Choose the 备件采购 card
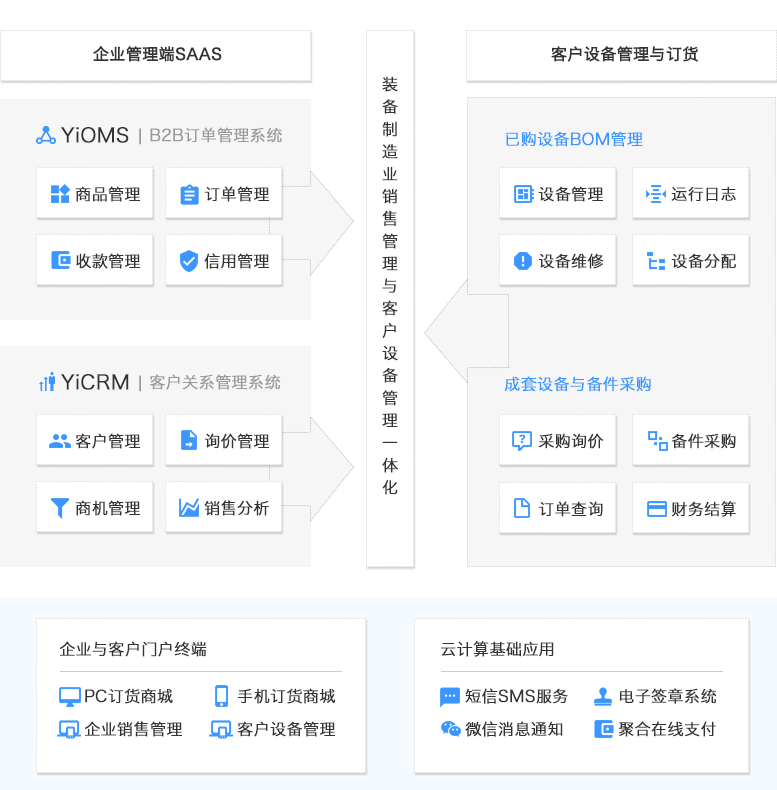 tap(691, 440)
